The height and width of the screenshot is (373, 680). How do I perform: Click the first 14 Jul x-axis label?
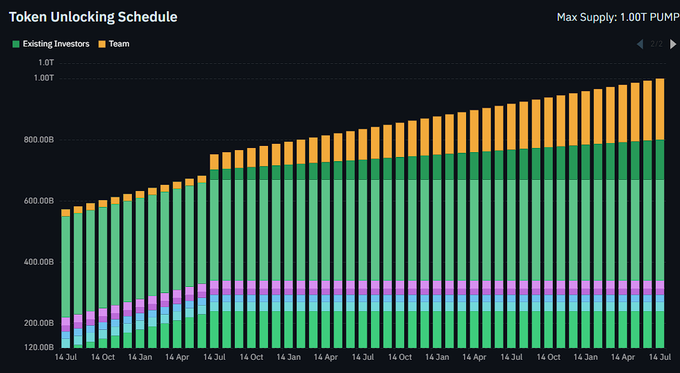tap(66, 357)
